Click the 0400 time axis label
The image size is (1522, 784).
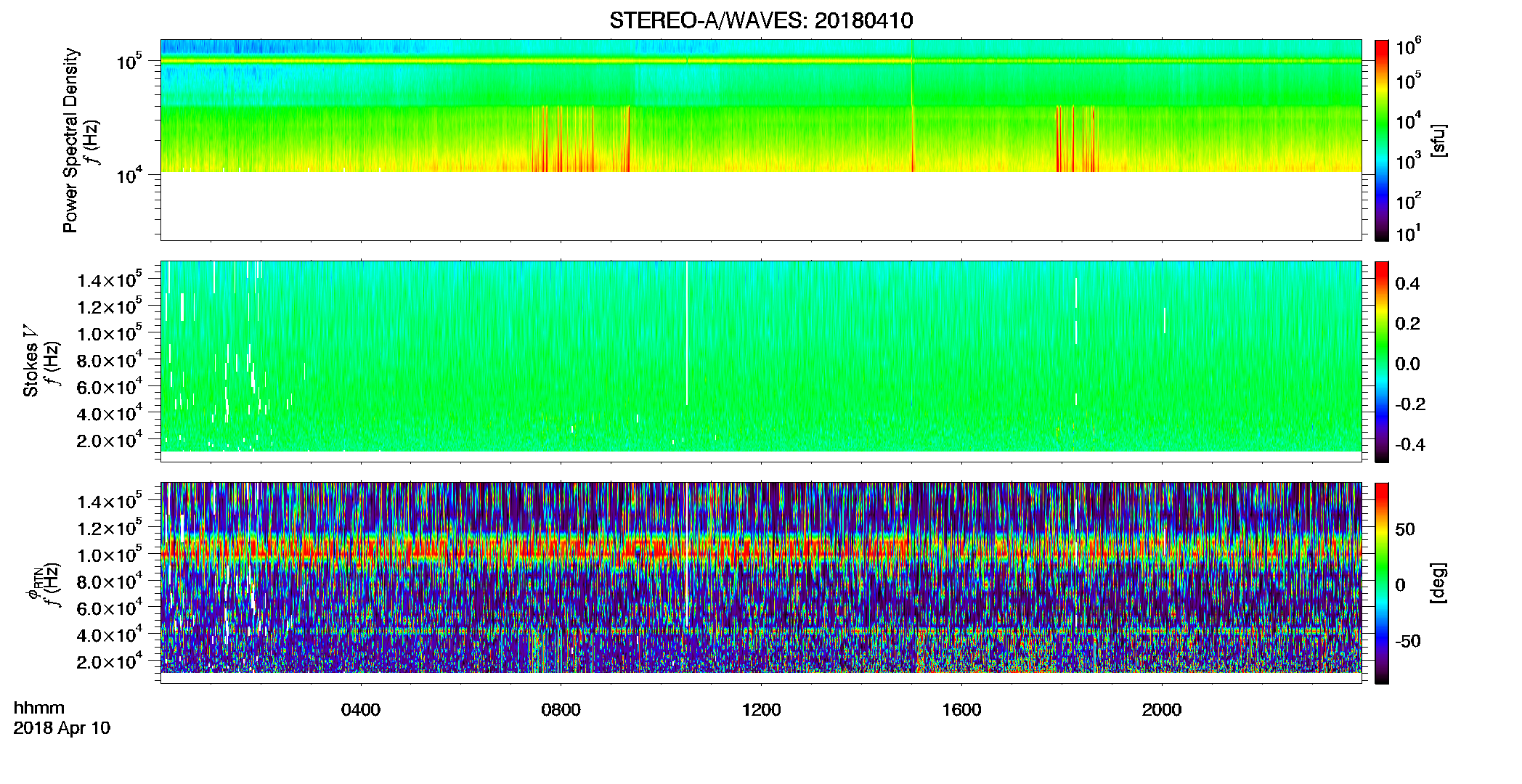tap(361, 710)
